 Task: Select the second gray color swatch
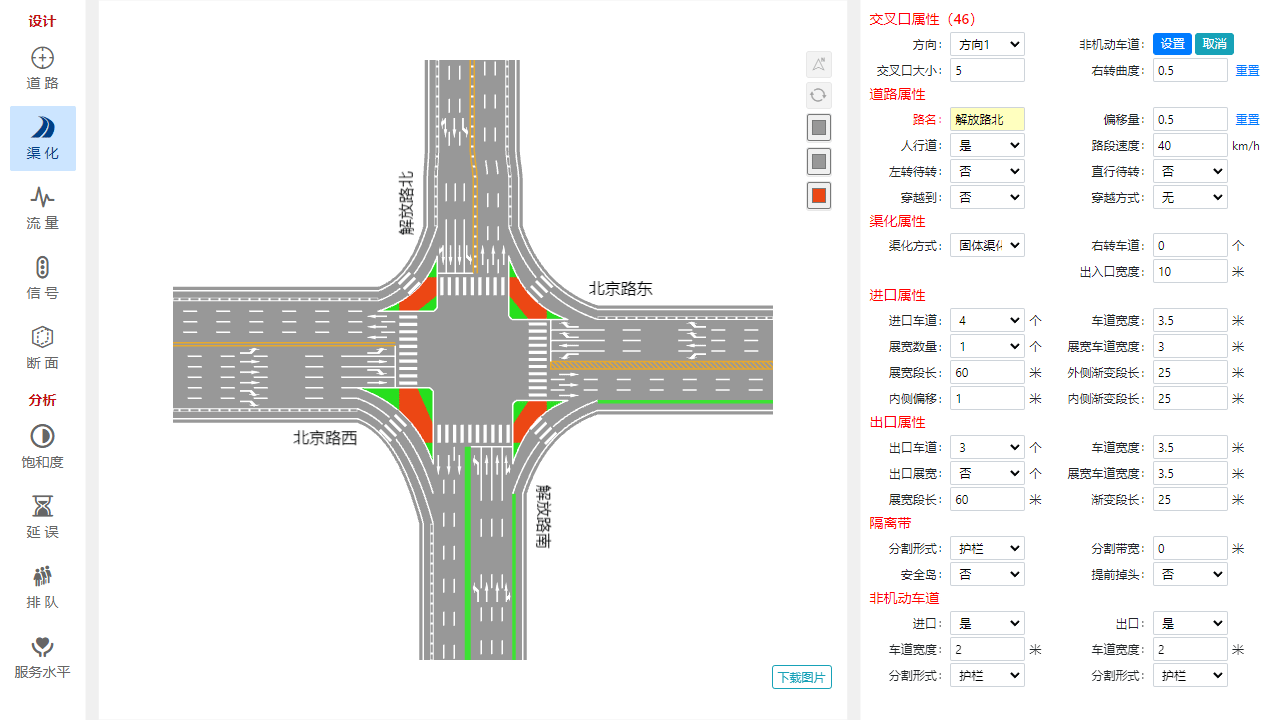[819, 161]
